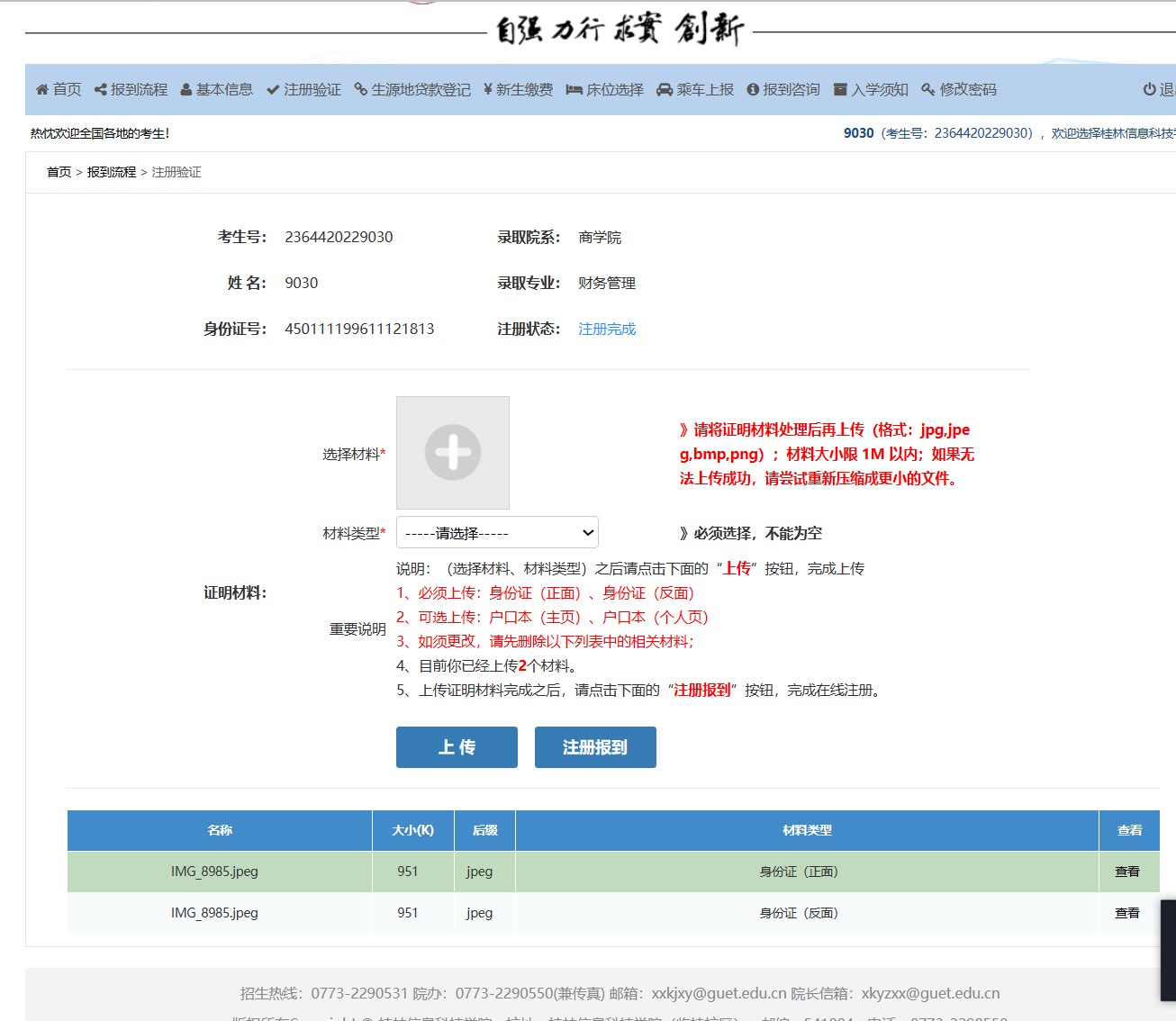Click the home icon in navigation bar
Viewport: 1176px width, 1021px height.
pyautogui.click(x=41, y=90)
